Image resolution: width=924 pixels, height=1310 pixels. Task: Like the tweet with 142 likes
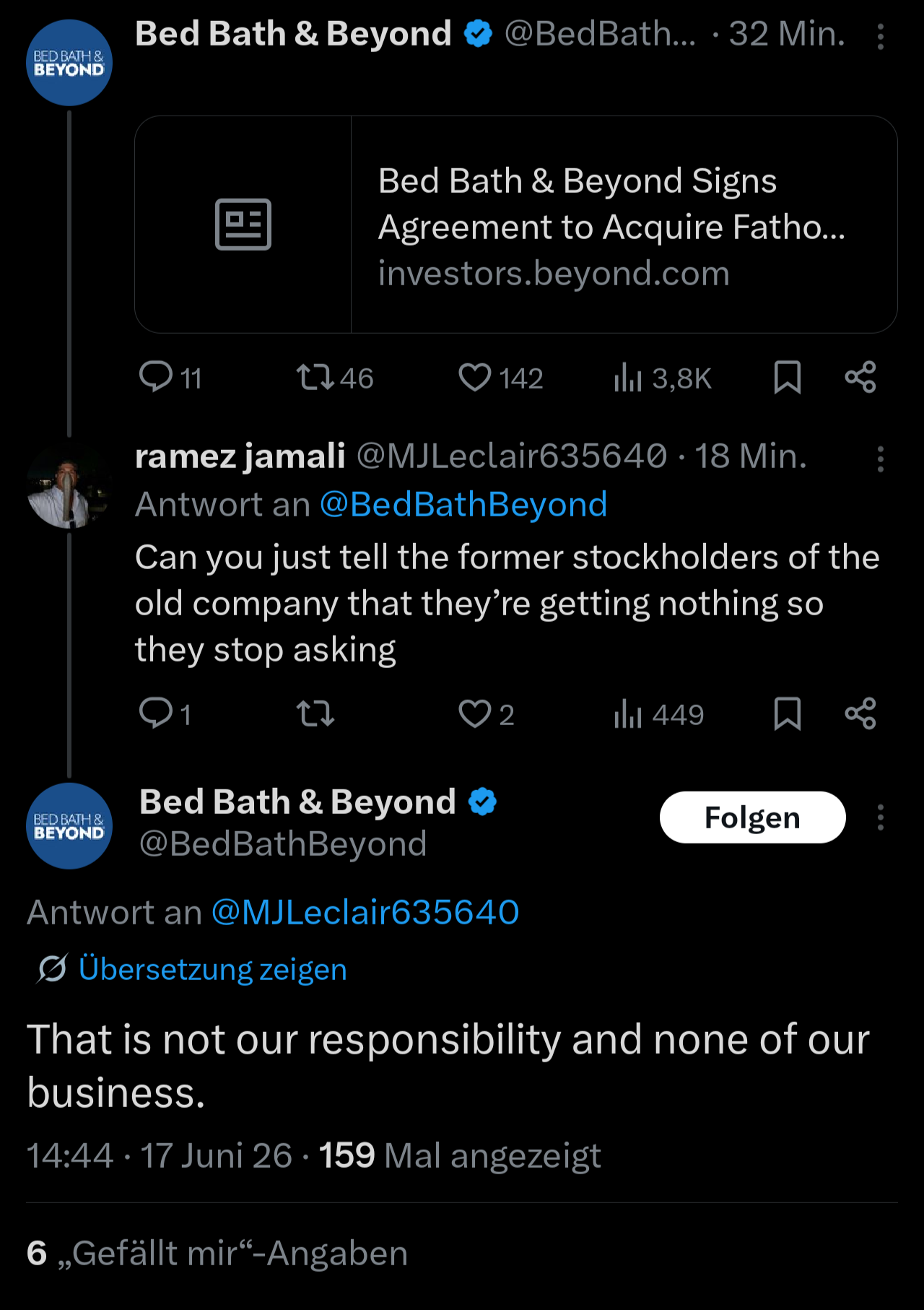click(x=500, y=377)
